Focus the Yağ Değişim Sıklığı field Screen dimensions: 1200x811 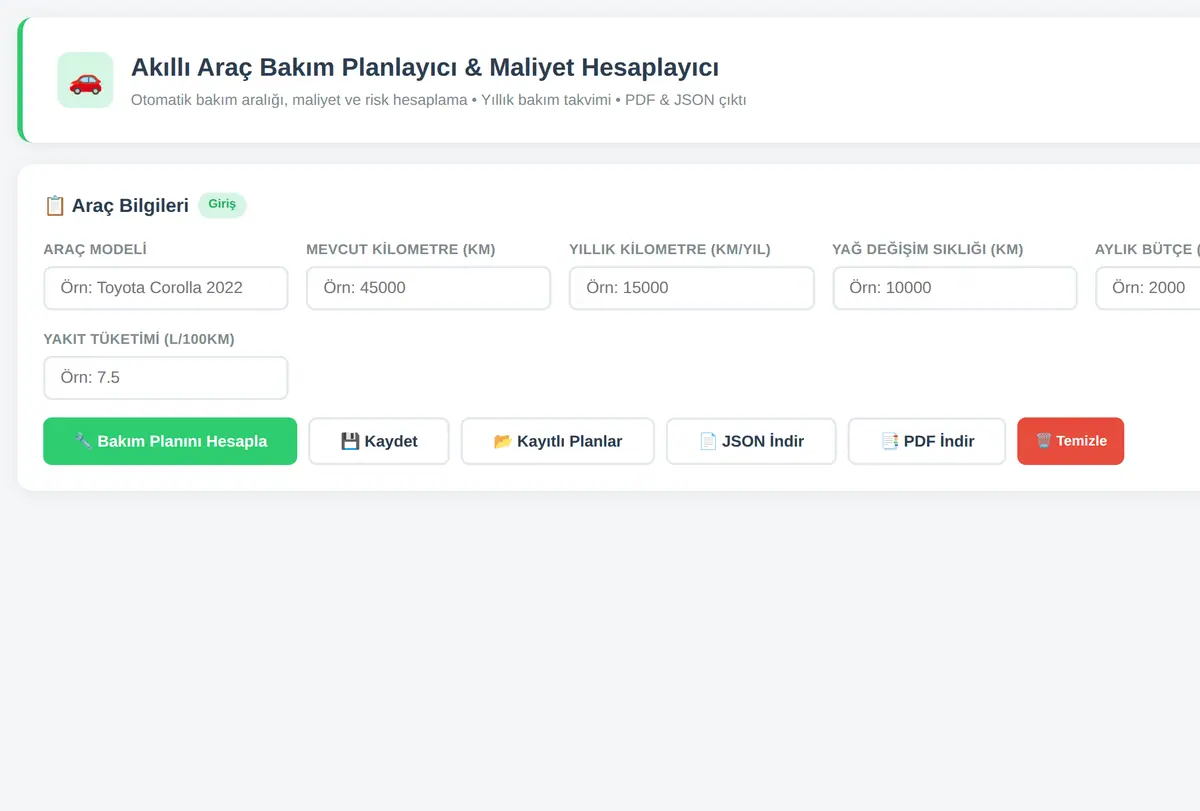[955, 288]
